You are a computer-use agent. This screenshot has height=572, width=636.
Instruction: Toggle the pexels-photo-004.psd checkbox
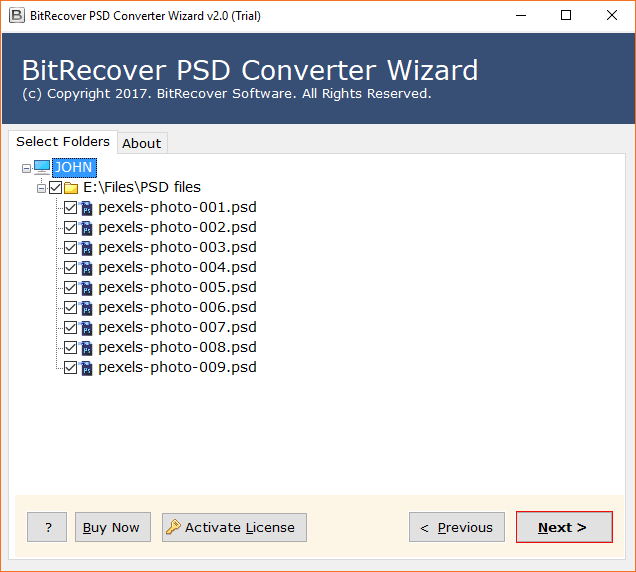point(71,268)
